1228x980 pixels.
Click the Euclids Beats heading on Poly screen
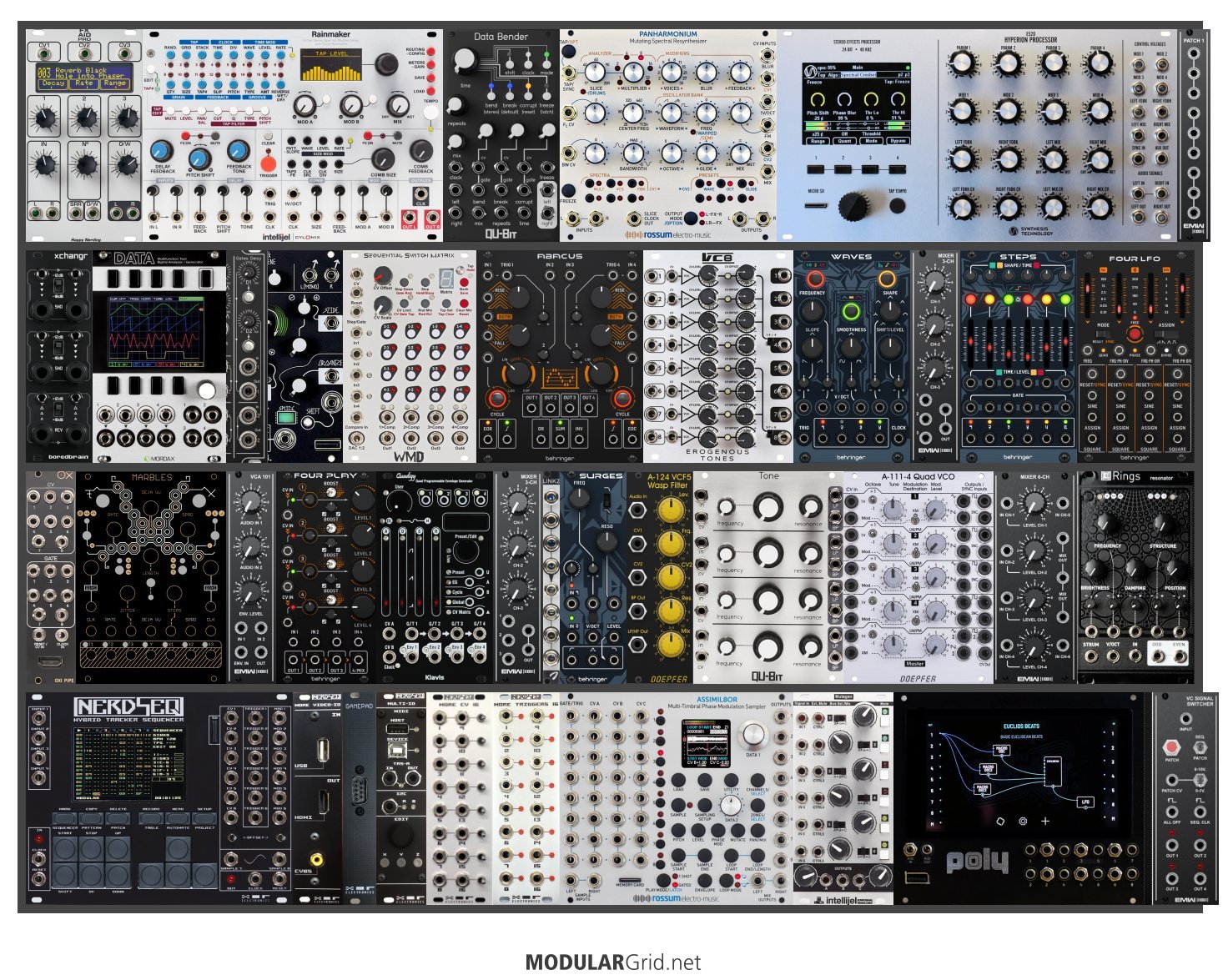point(1021,726)
